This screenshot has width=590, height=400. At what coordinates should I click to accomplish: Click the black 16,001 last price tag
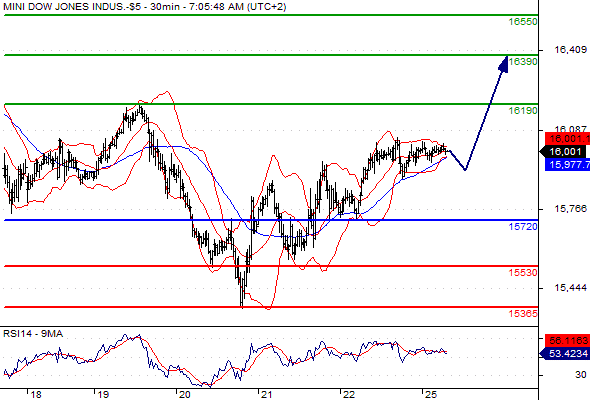coord(563,152)
